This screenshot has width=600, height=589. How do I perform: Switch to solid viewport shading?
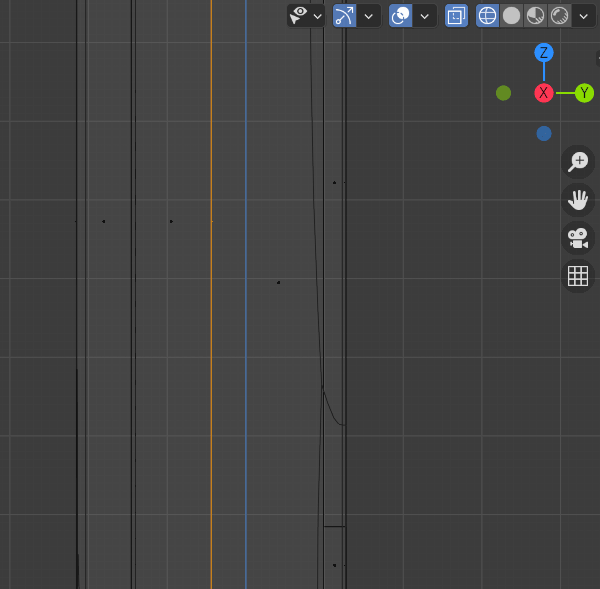pyautogui.click(x=511, y=16)
